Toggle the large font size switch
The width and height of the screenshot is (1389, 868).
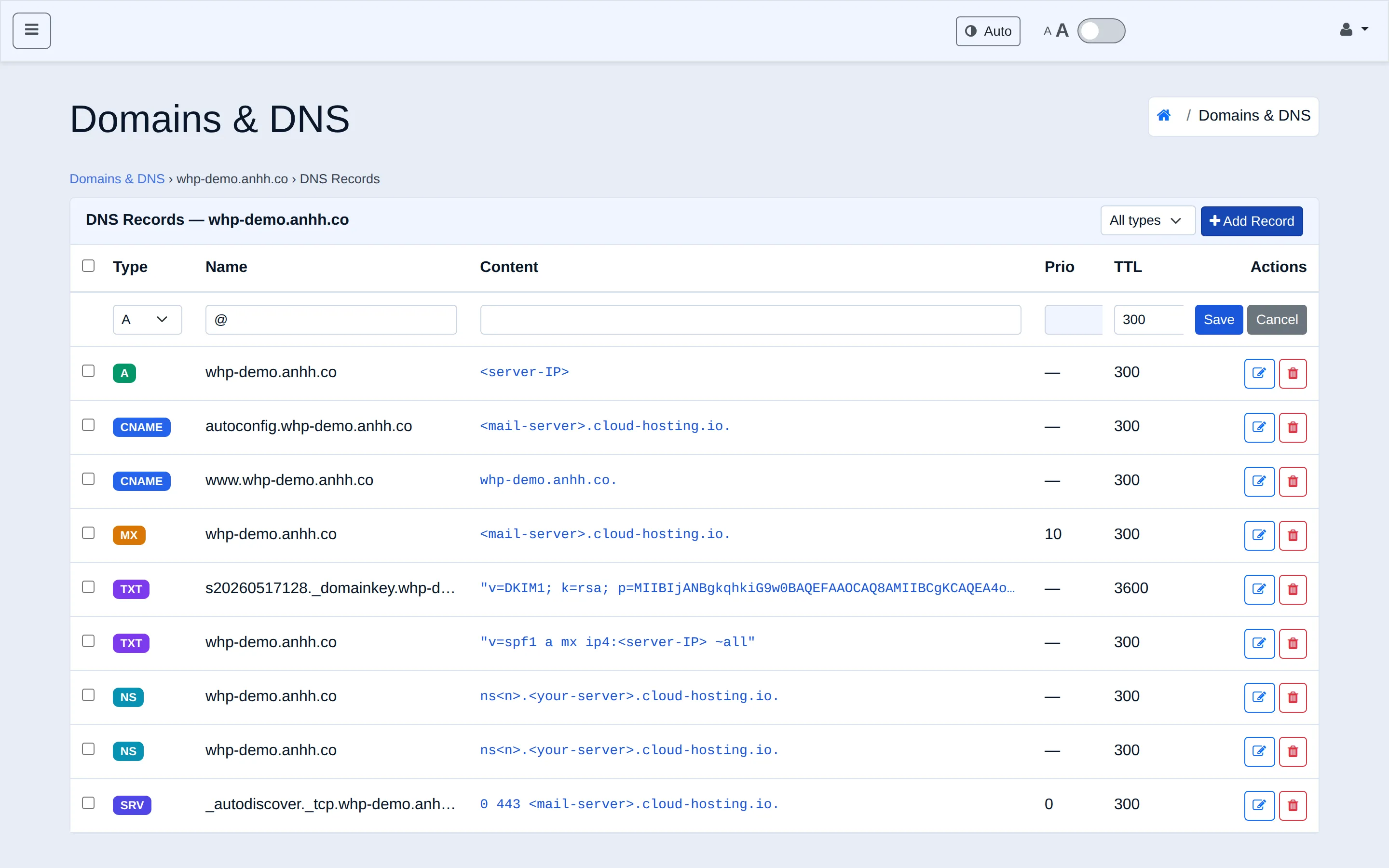tap(1101, 31)
